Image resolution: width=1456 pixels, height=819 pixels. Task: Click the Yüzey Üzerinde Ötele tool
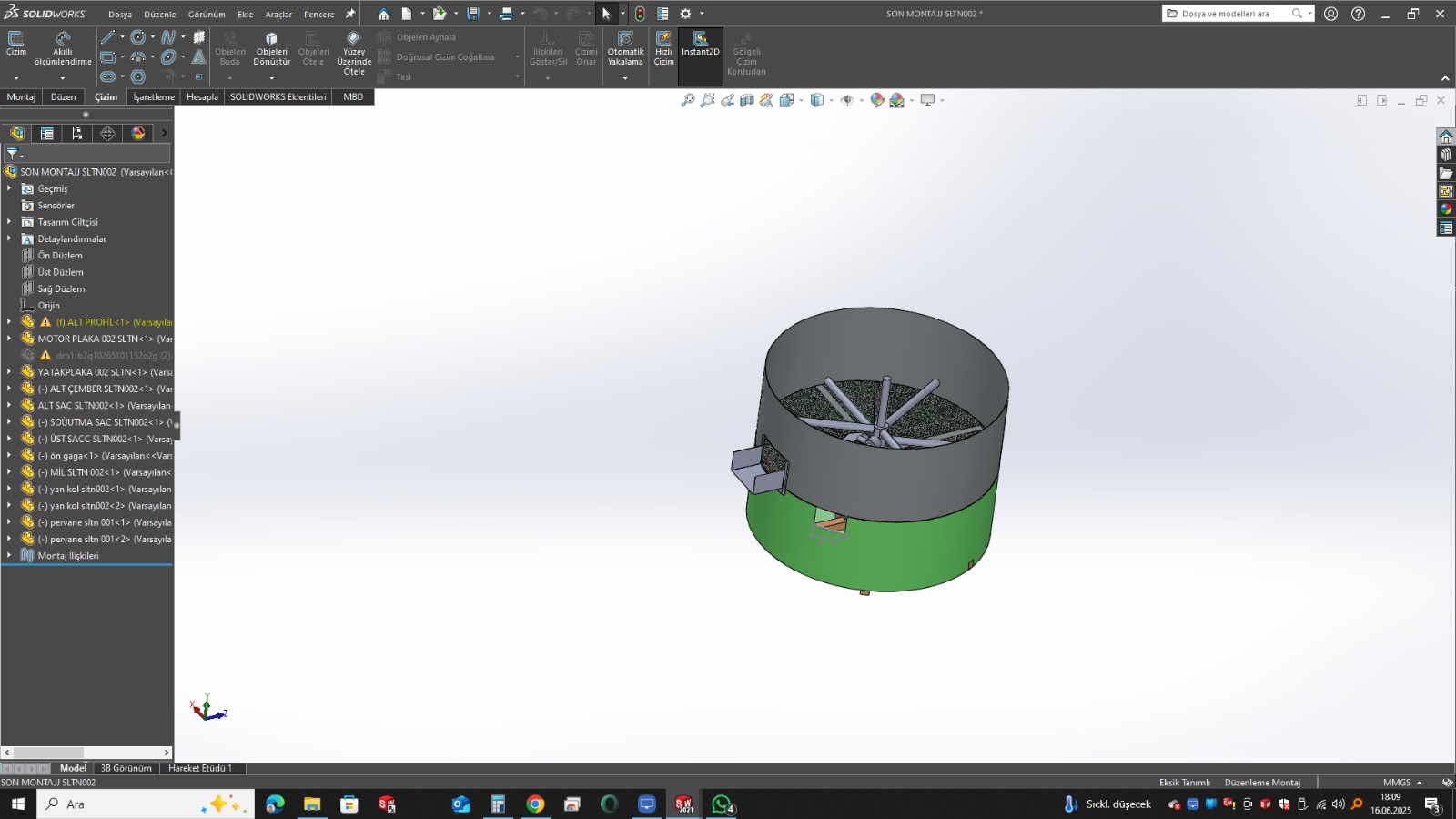[354, 53]
